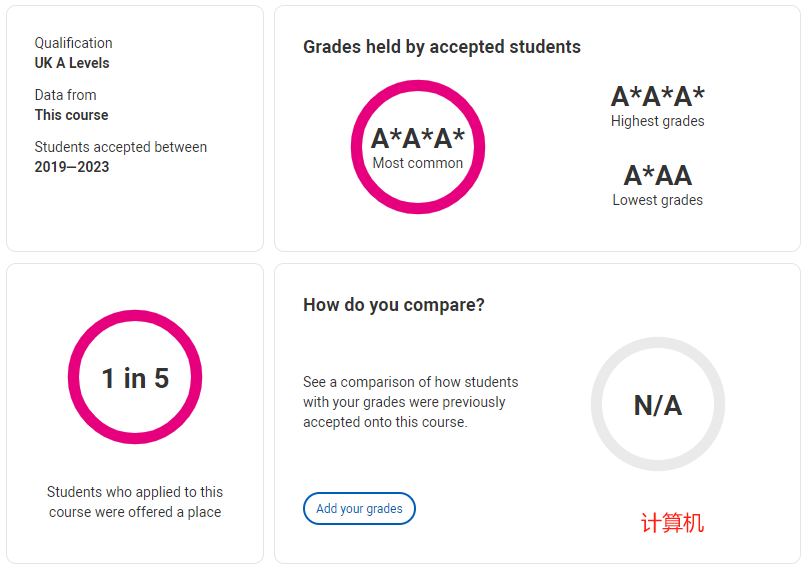Viewport: 806px width, 569px height.
Task: Select the pink A*A*A* most common circle
Action: click(418, 147)
